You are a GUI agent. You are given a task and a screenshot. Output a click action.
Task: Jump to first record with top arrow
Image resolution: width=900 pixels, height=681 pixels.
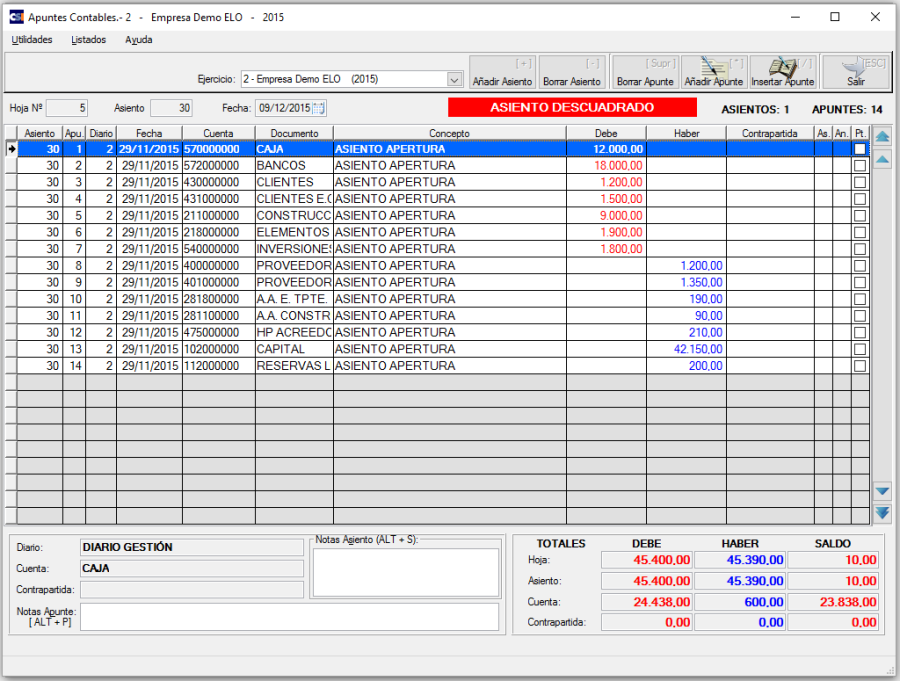(882, 137)
